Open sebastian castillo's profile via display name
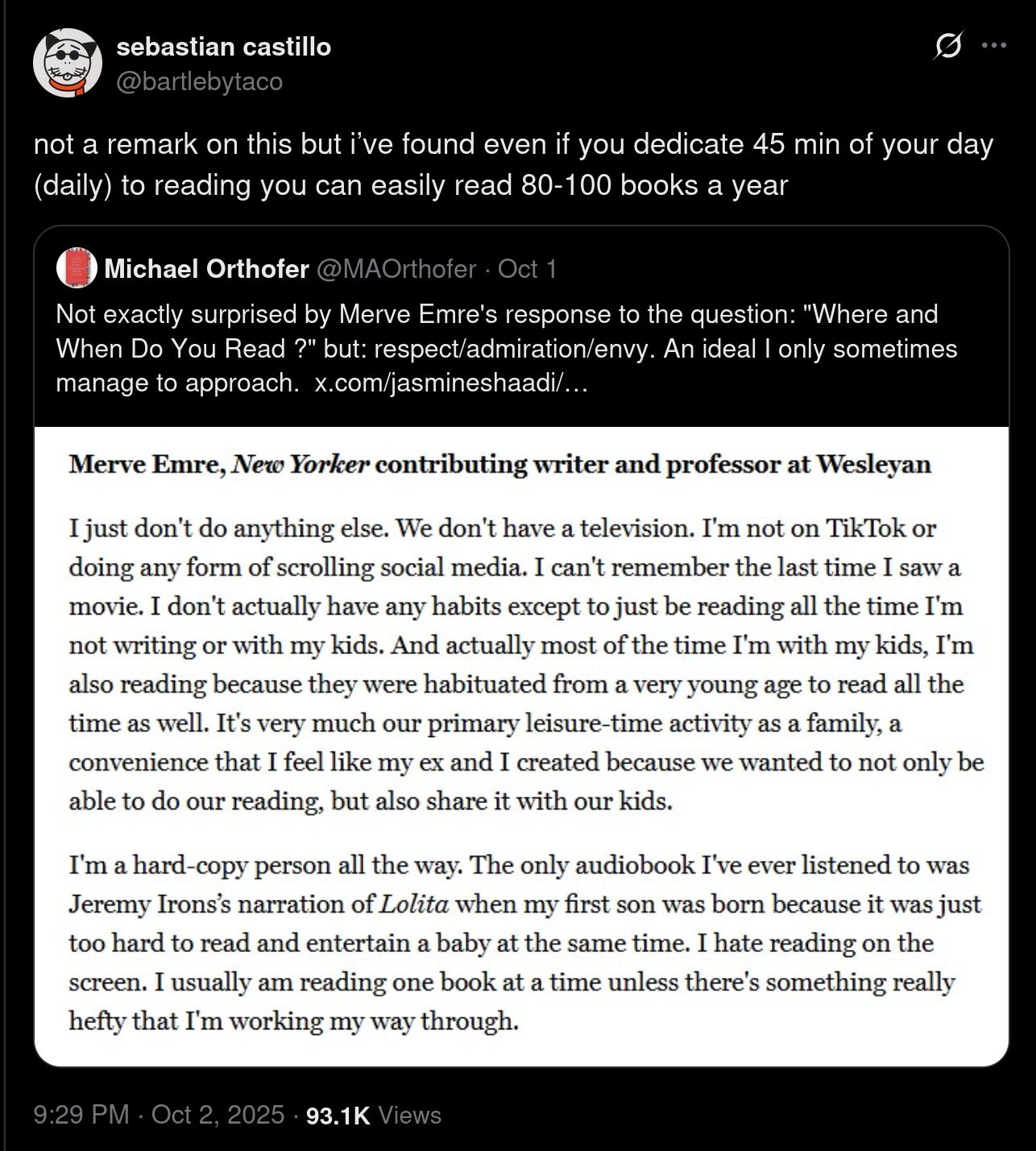 224,47
